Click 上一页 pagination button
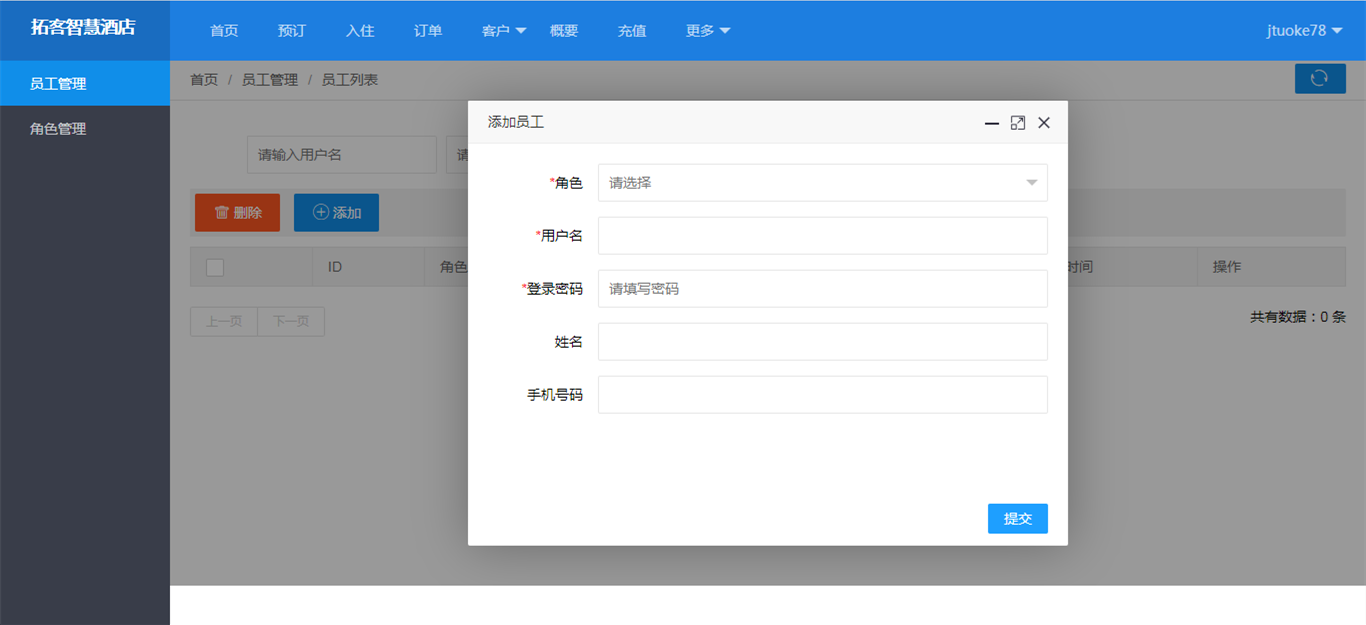1366x625 pixels. [x=224, y=322]
